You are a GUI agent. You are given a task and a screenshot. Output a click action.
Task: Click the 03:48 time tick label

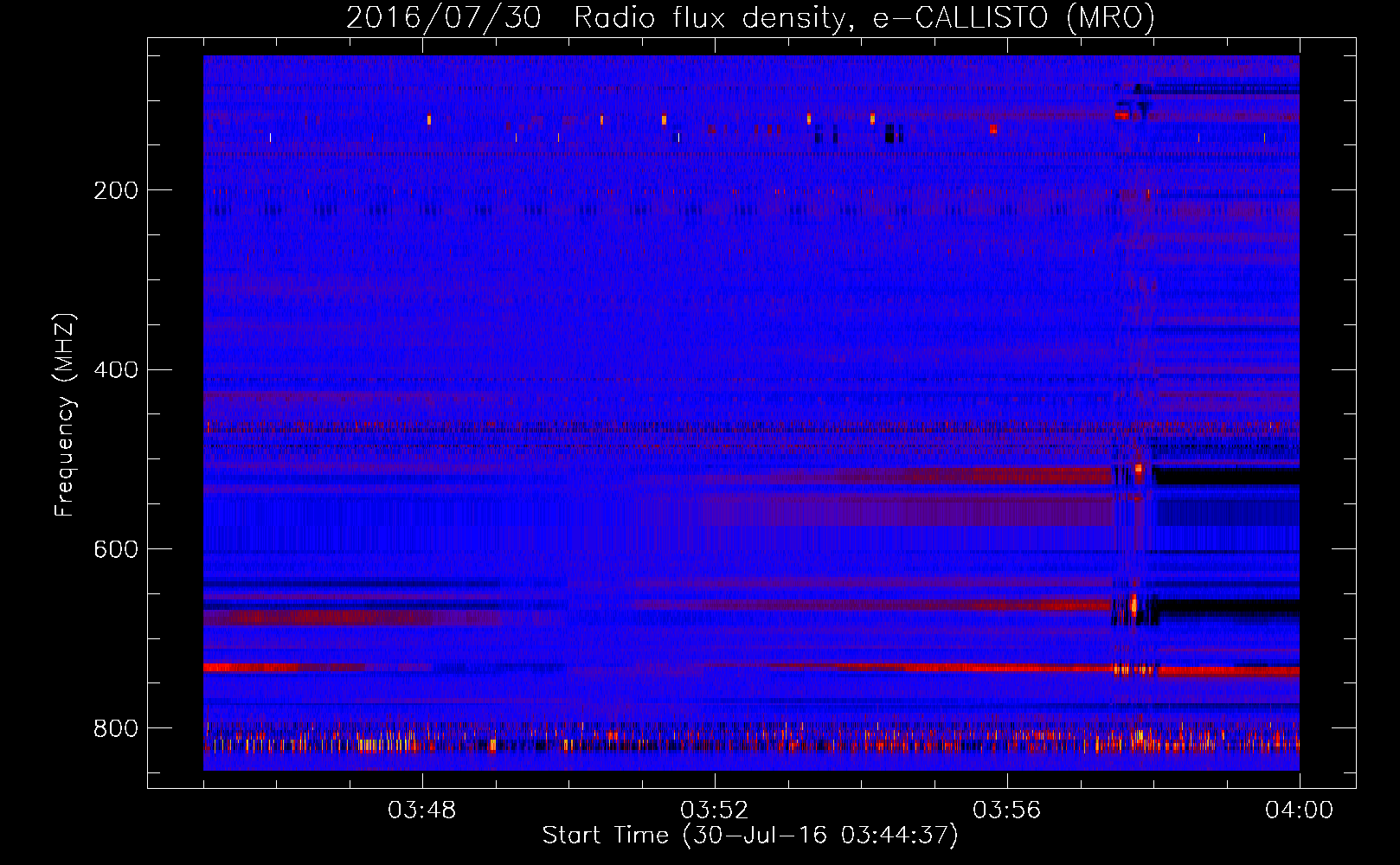[x=422, y=811]
